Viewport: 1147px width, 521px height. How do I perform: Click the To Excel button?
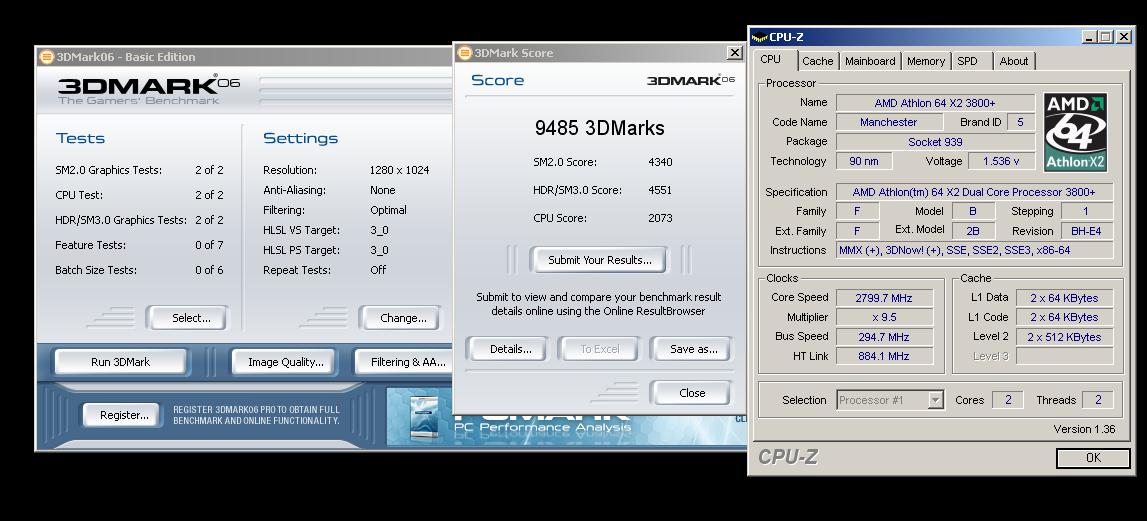pyautogui.click(x=599, y=349)
